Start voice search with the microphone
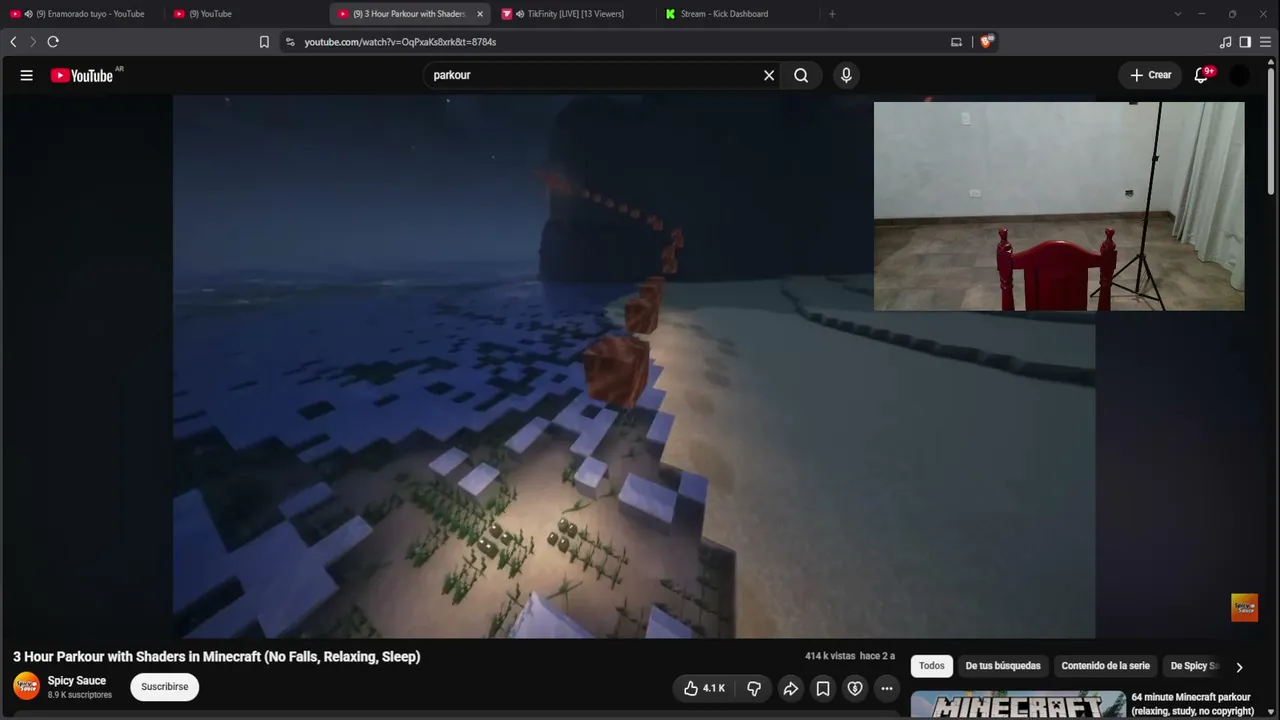The image size is (1280, 720). [x=846, y=75]
